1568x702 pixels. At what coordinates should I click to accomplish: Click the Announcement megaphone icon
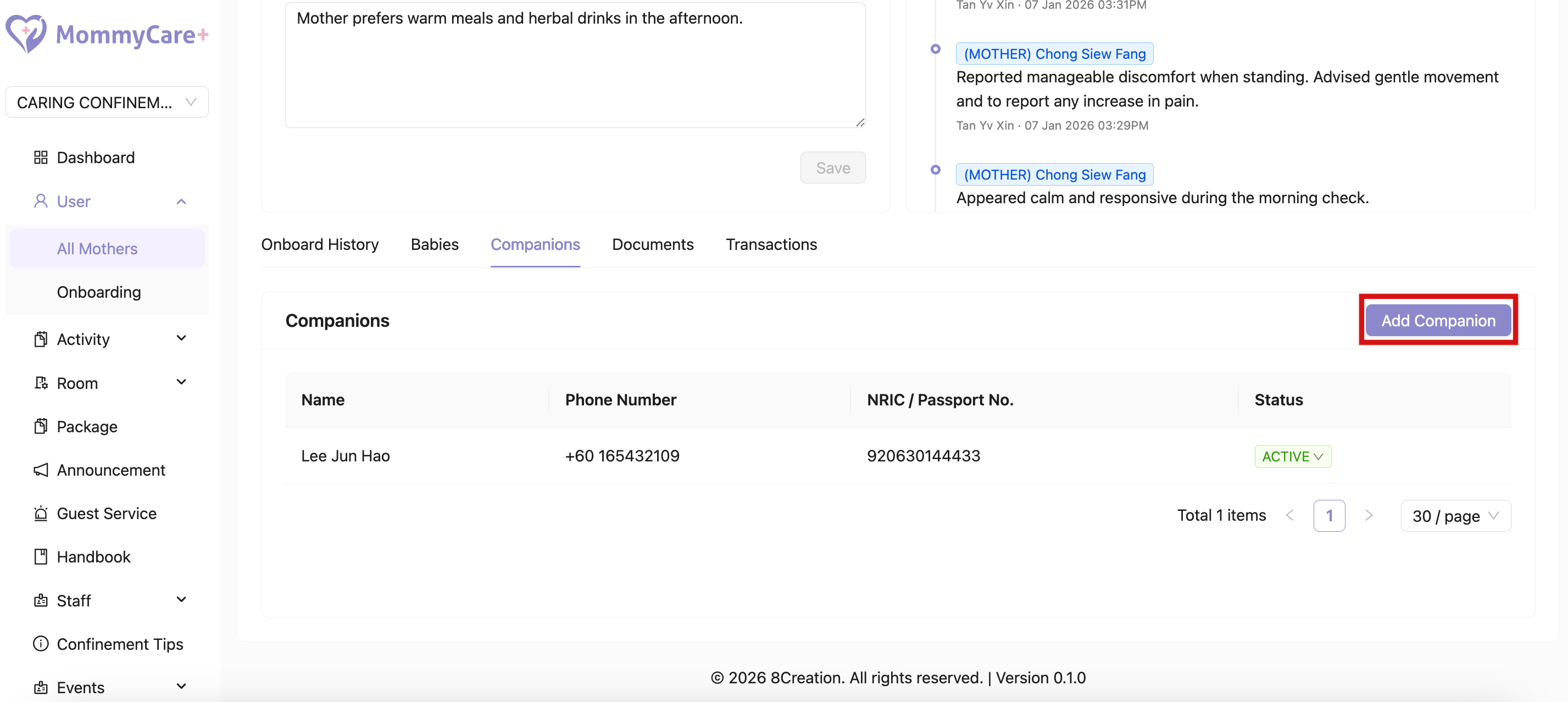click(41, 470)
